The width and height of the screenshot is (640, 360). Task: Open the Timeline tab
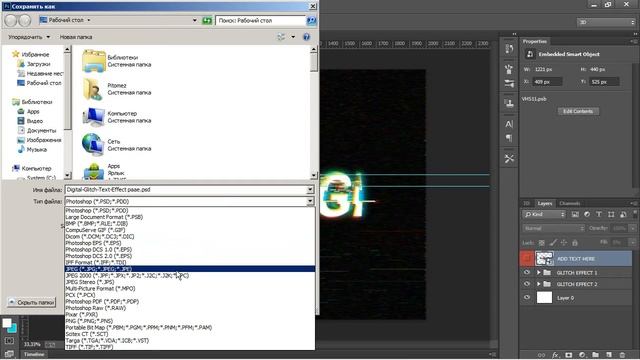pyautogui.click(x=34, y=354)
